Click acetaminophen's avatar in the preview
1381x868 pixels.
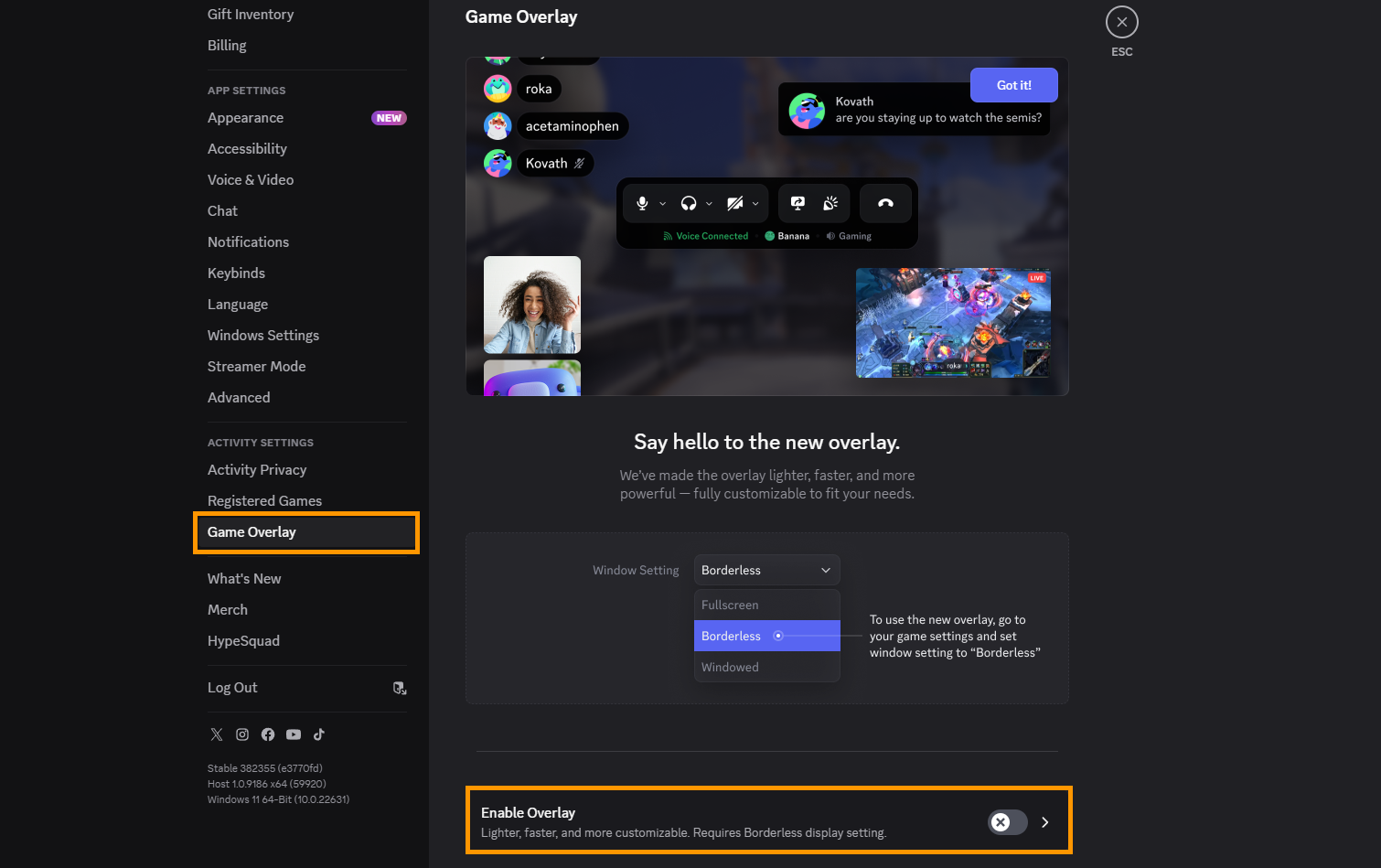coord(498,126)
